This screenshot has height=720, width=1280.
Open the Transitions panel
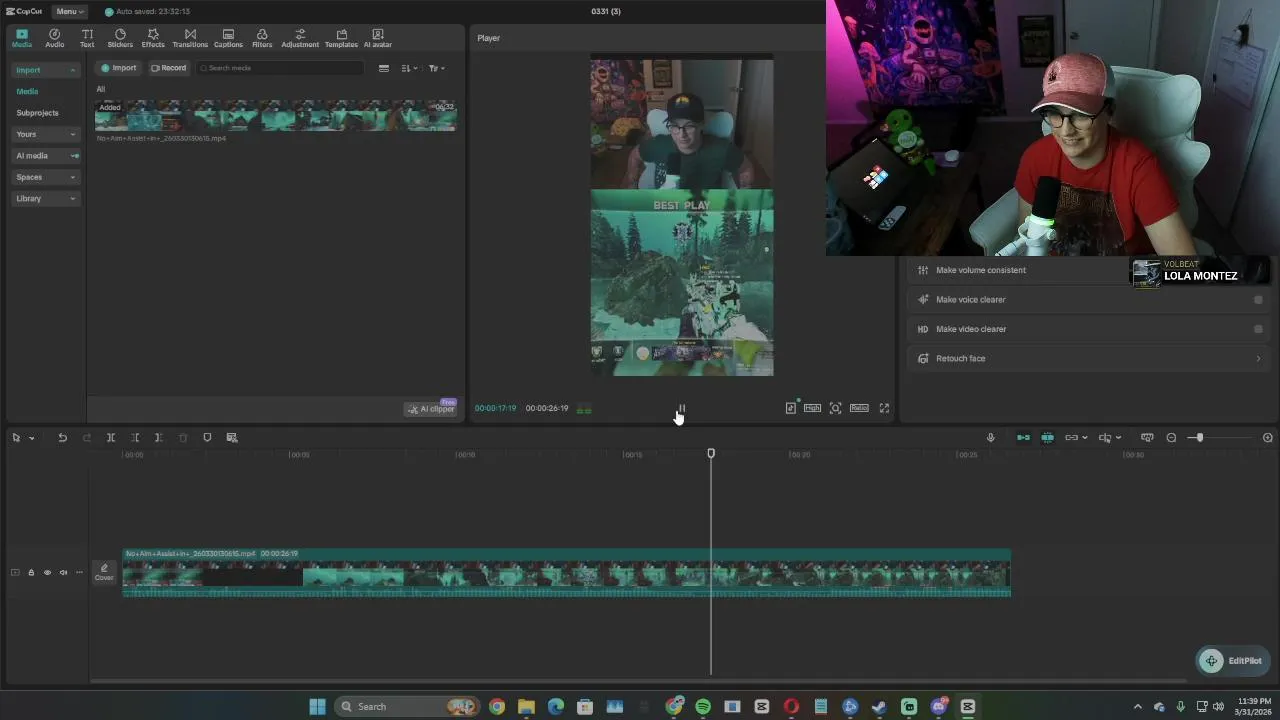coord(190,38)
